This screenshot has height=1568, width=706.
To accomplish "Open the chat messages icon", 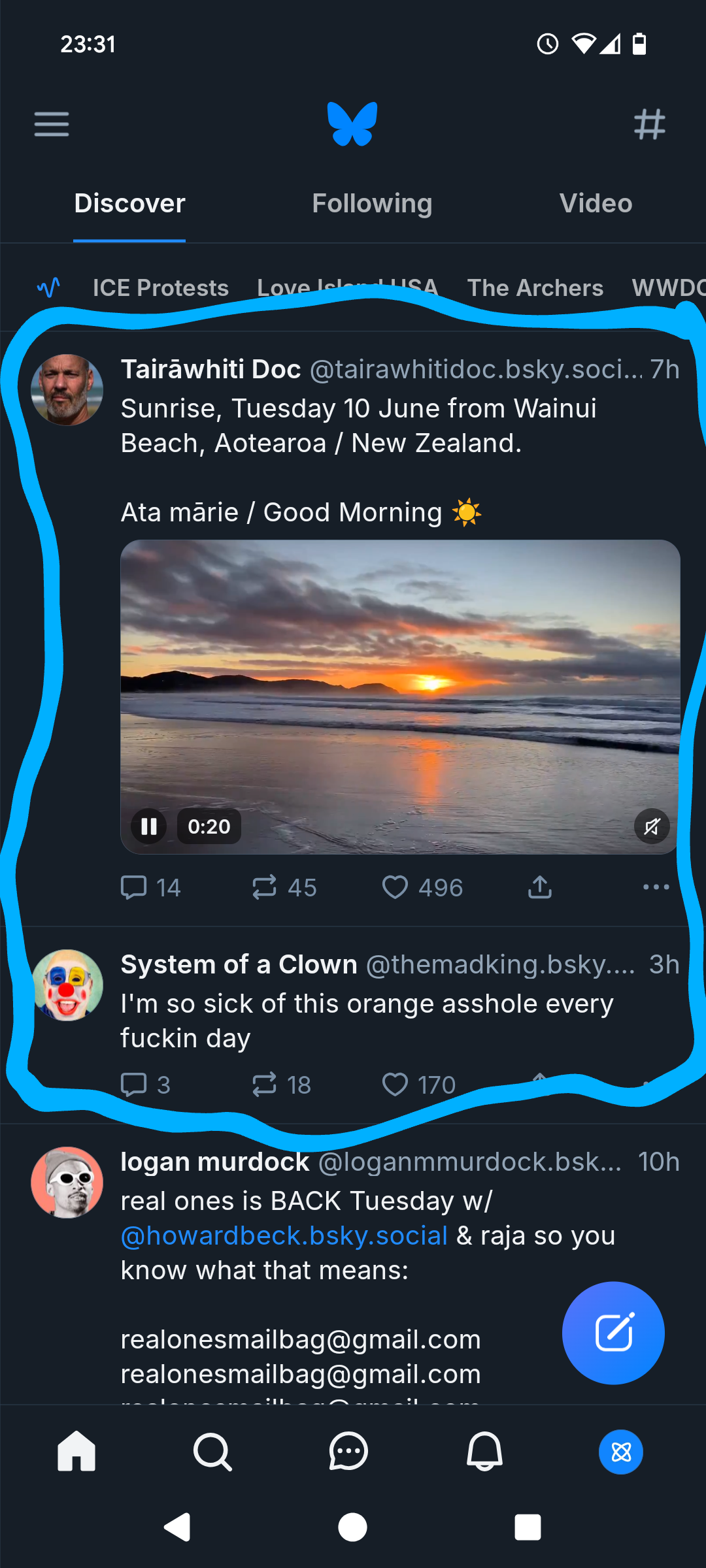I will (x=348, y=1452).
